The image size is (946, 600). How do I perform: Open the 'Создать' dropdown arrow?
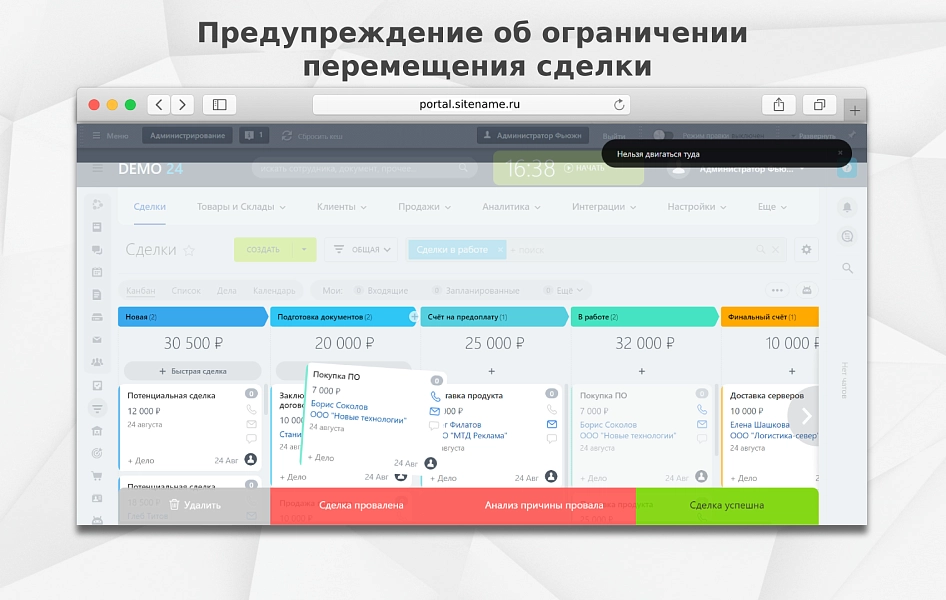304,250
